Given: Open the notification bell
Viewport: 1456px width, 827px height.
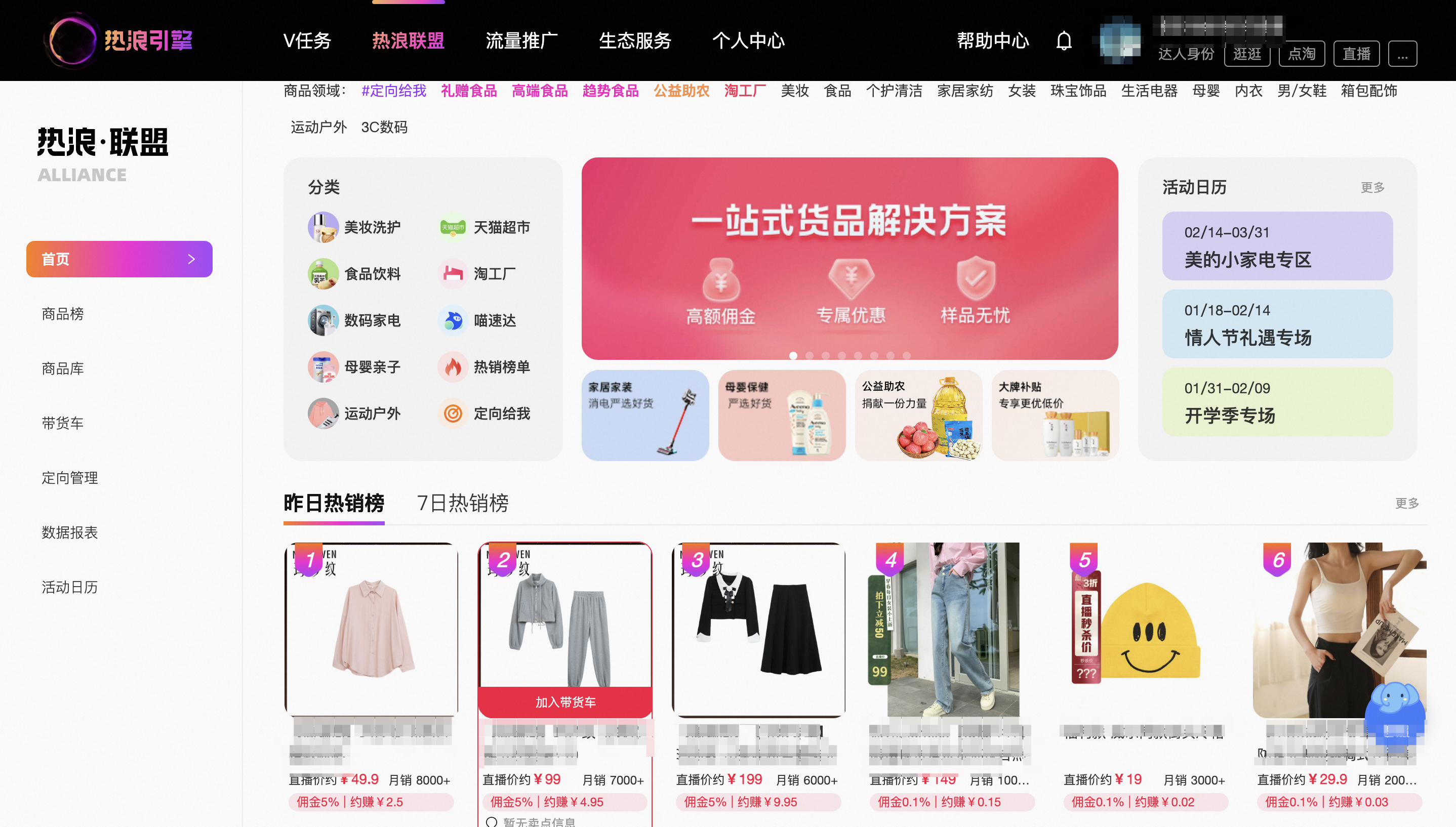Looking at the screenshot, I should [1064, 41].
